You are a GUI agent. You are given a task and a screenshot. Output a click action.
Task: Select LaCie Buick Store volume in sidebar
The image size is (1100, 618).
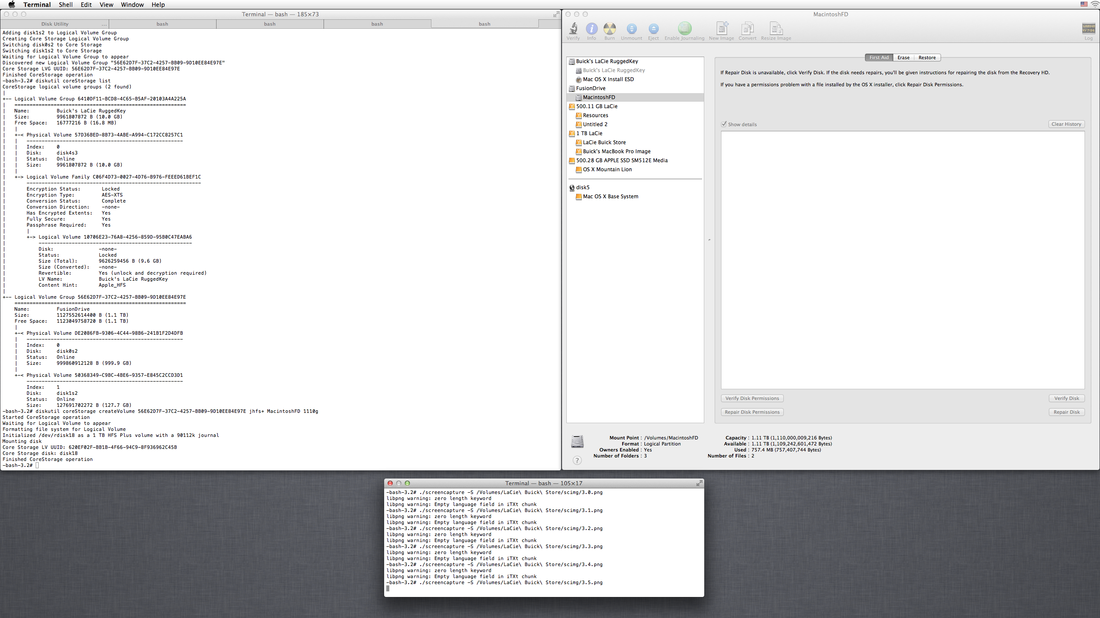[x=604, y=142]
